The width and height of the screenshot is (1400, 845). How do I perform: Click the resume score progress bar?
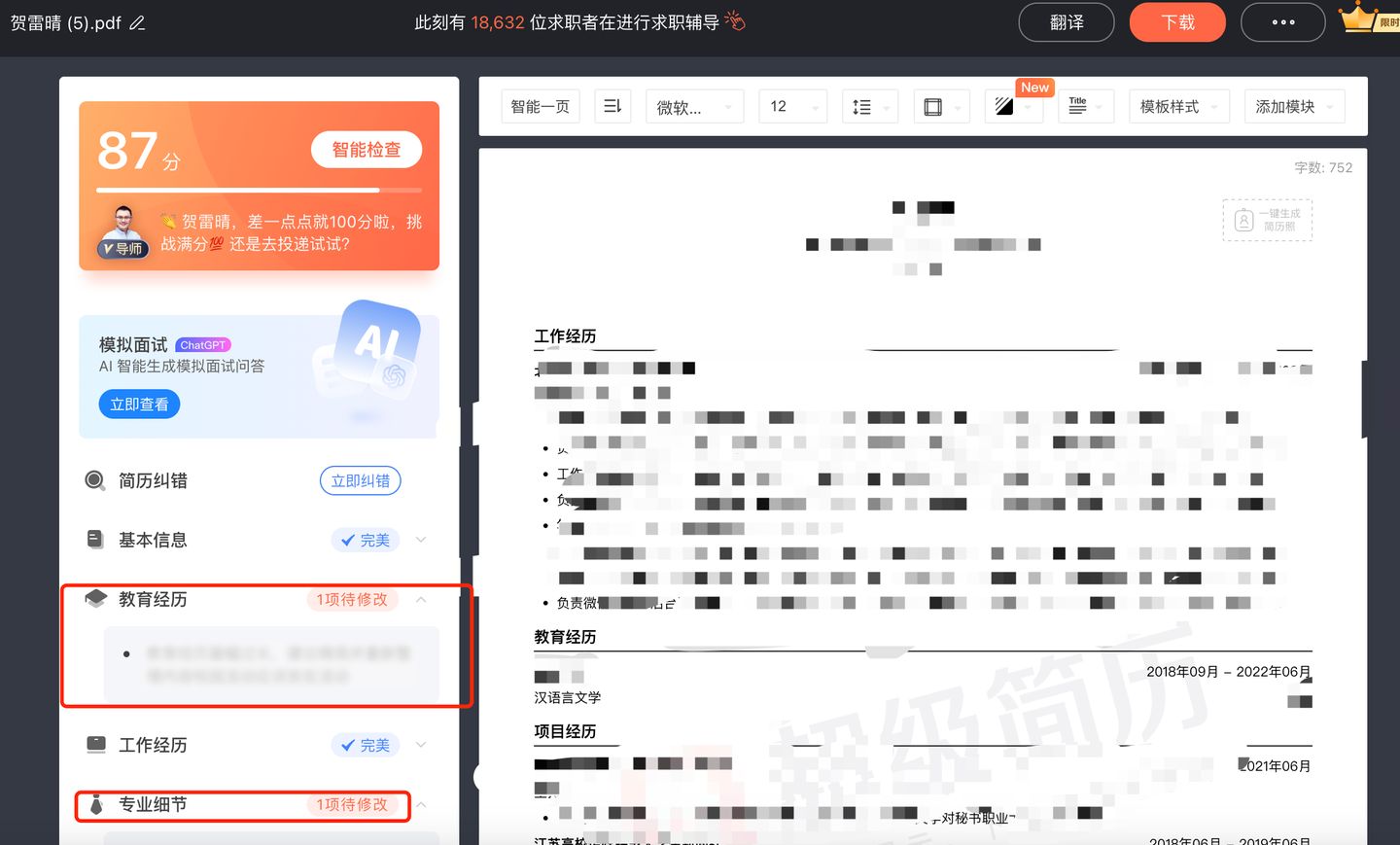pyautogui.click(x=260, y=190)
